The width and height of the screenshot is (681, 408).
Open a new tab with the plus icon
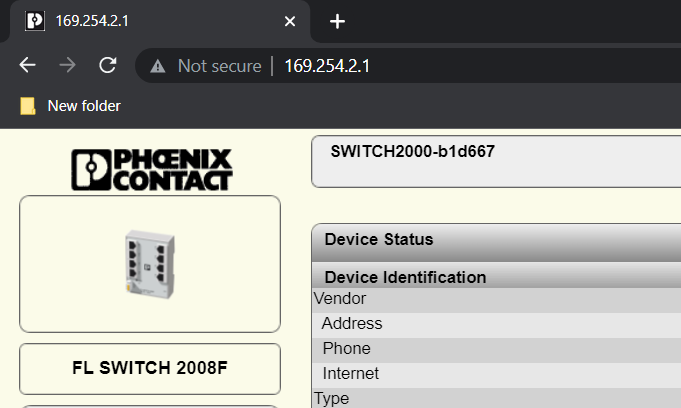[337, 21]
